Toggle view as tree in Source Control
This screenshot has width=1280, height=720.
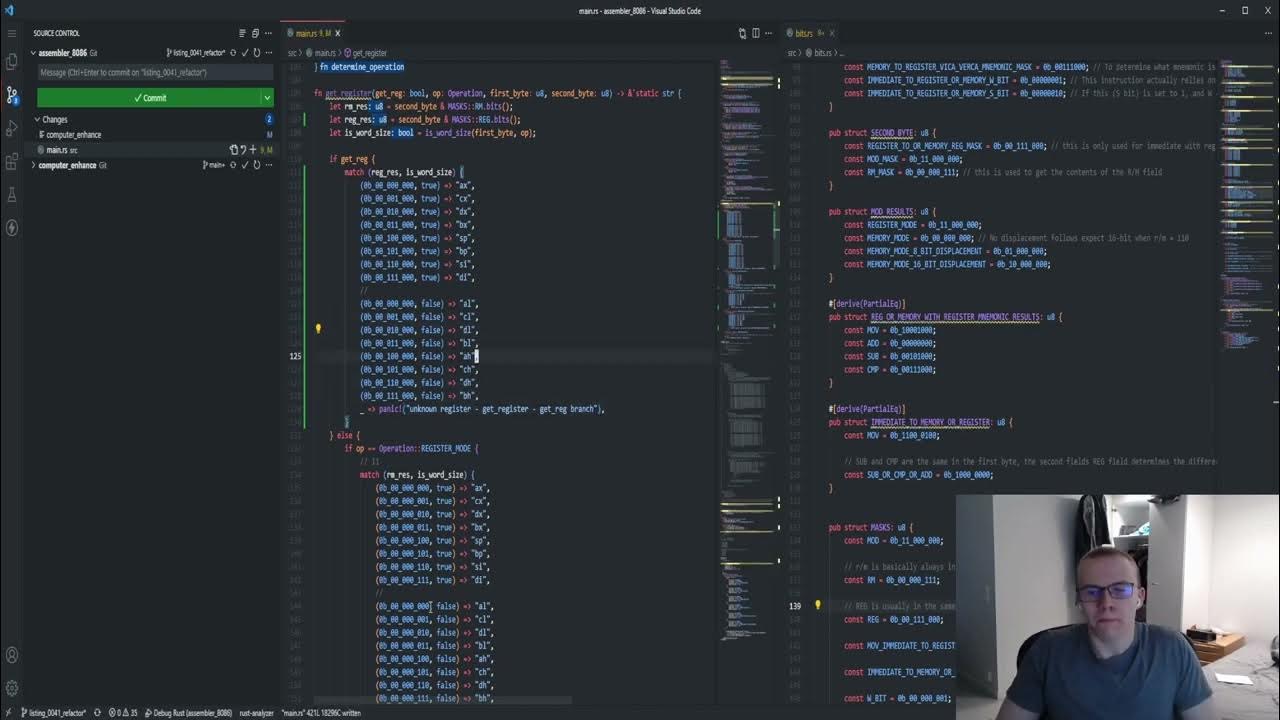[242, 33]
